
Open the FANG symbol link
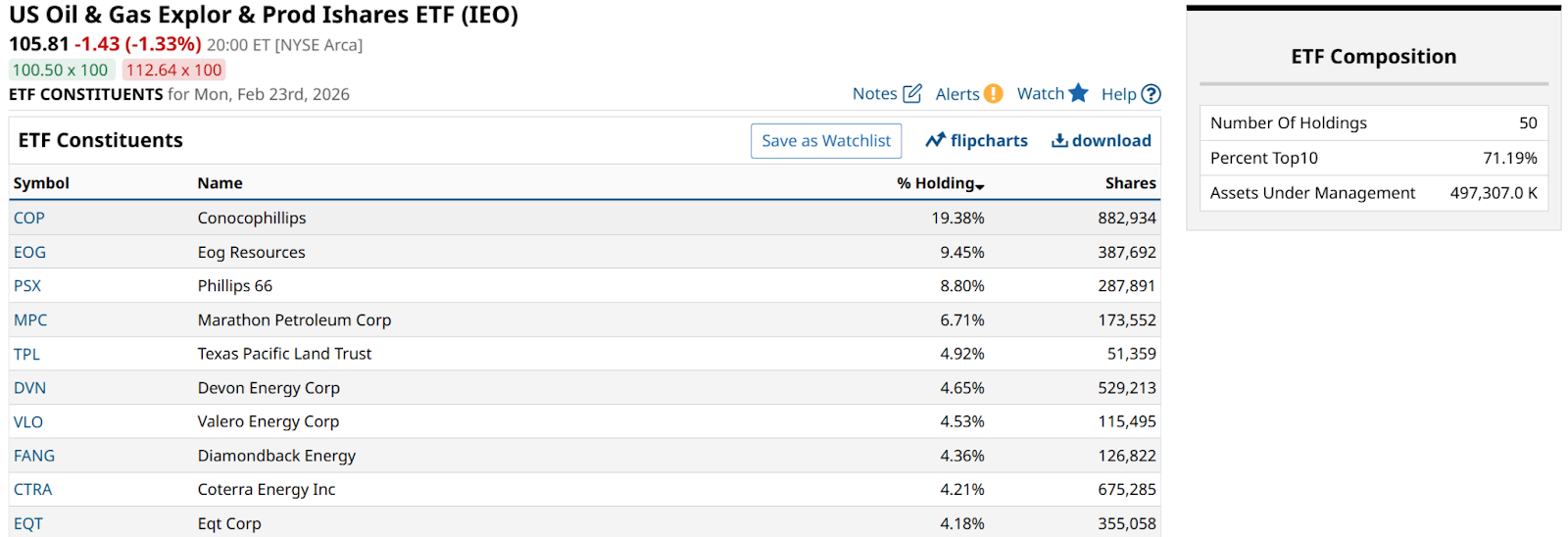click(x=34, y=456)
